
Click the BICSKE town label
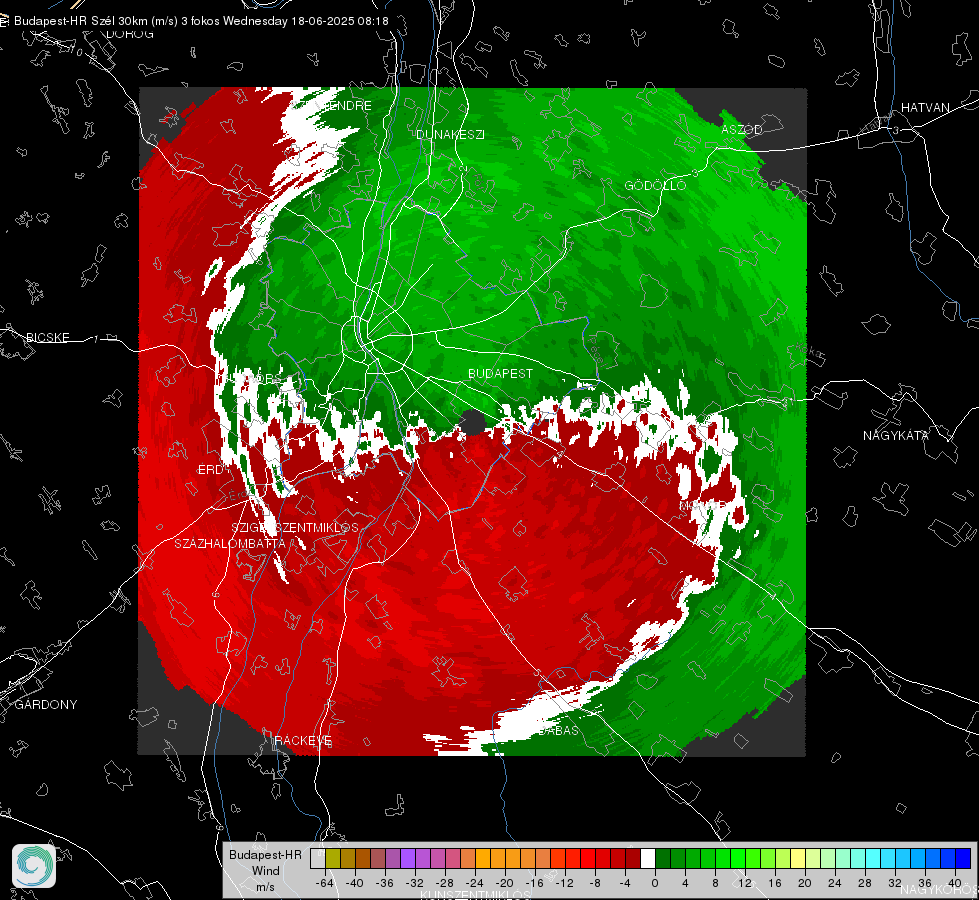pyautogui.click(x=47, y=337)
